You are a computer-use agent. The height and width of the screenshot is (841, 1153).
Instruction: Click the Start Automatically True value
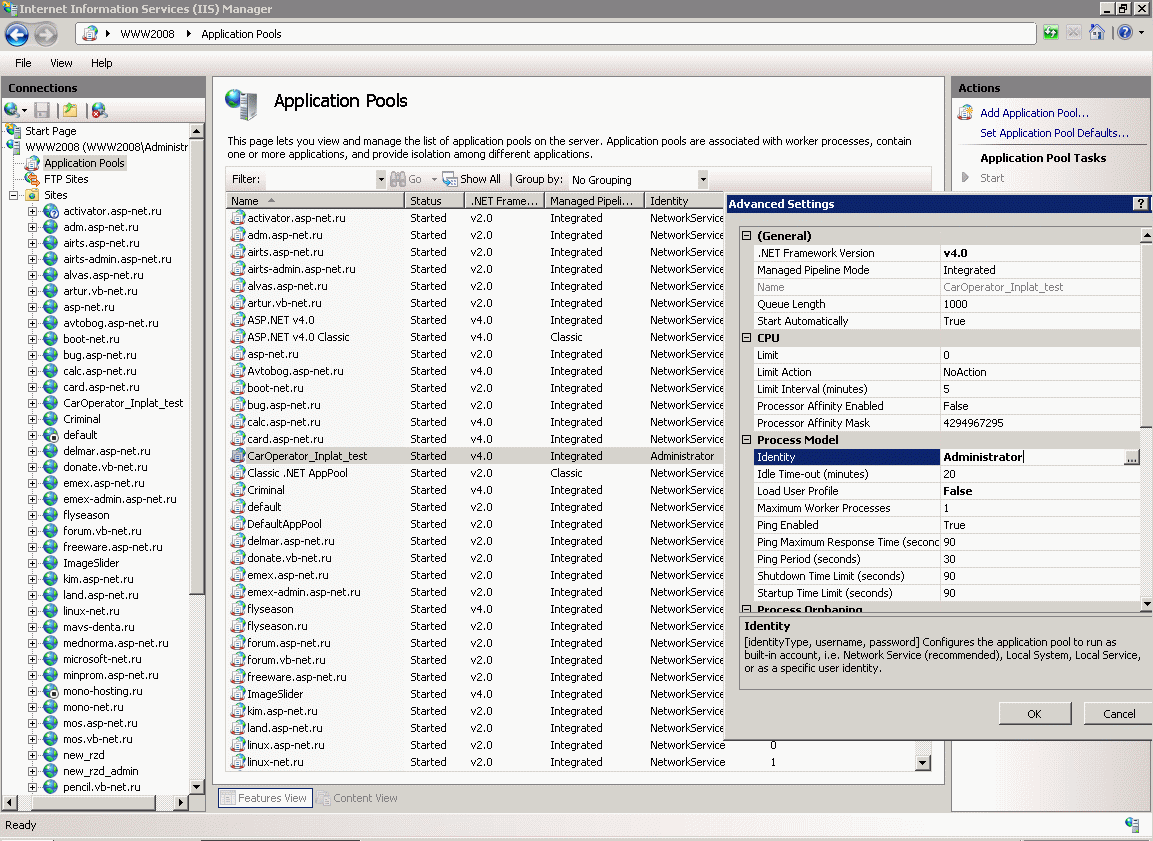point(1040,321)
